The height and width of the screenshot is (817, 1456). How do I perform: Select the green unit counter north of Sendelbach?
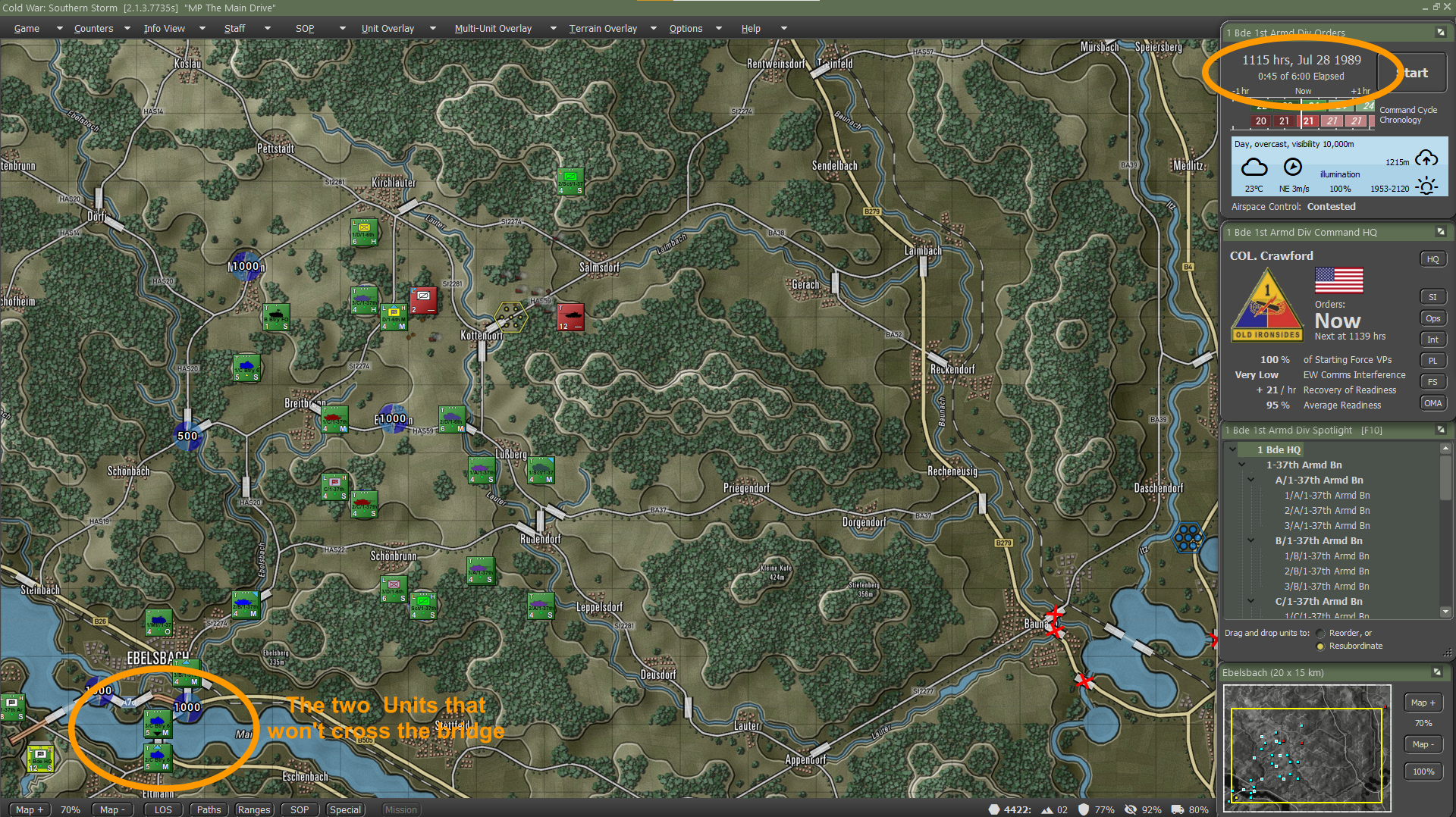coord(570,182)
